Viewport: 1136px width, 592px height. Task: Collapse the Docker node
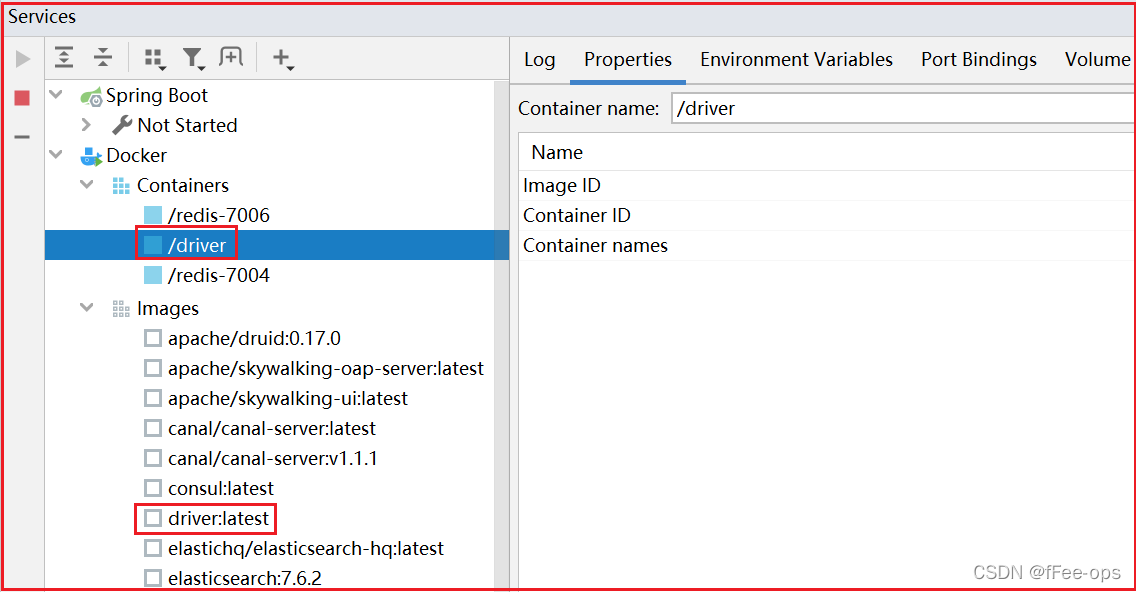(x=56, y=154)
